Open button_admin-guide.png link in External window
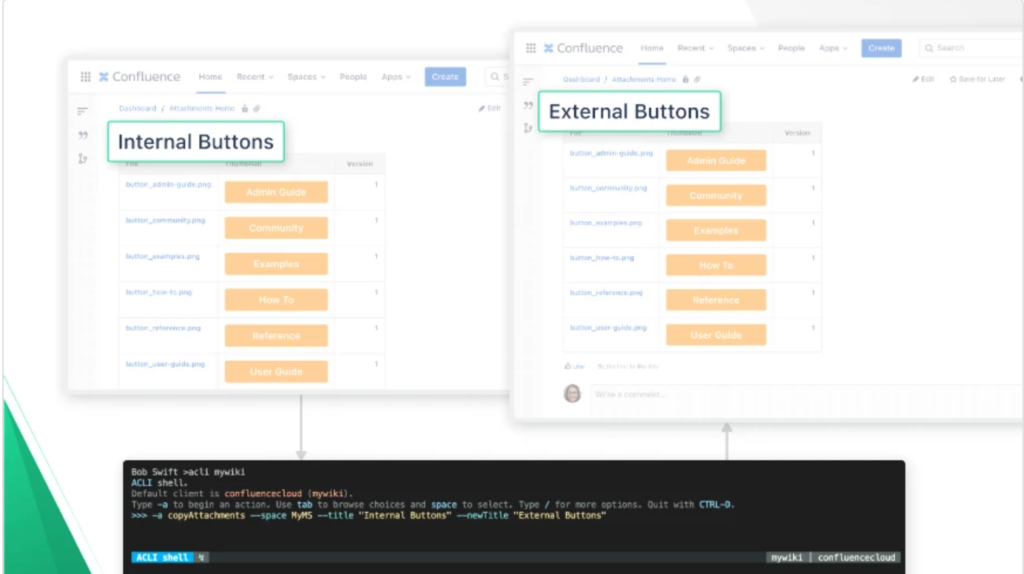1024x574 pixels. pos(611,153)
